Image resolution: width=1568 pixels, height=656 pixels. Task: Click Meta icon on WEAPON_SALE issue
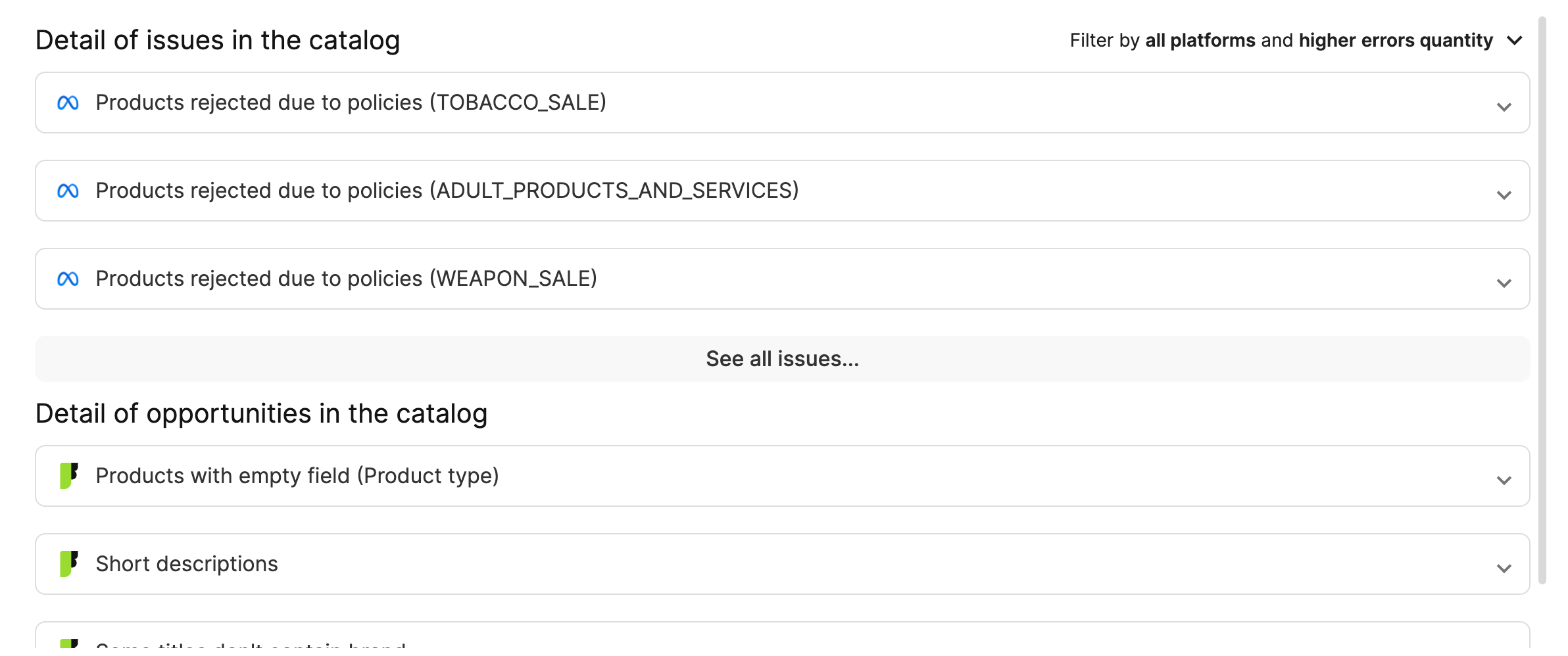coord(68,279)
